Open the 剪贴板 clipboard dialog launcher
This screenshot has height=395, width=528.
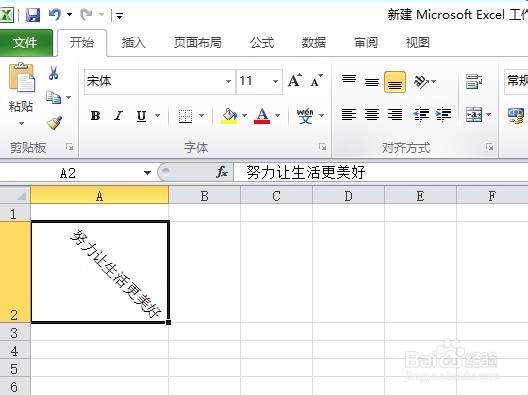point(70,147)
